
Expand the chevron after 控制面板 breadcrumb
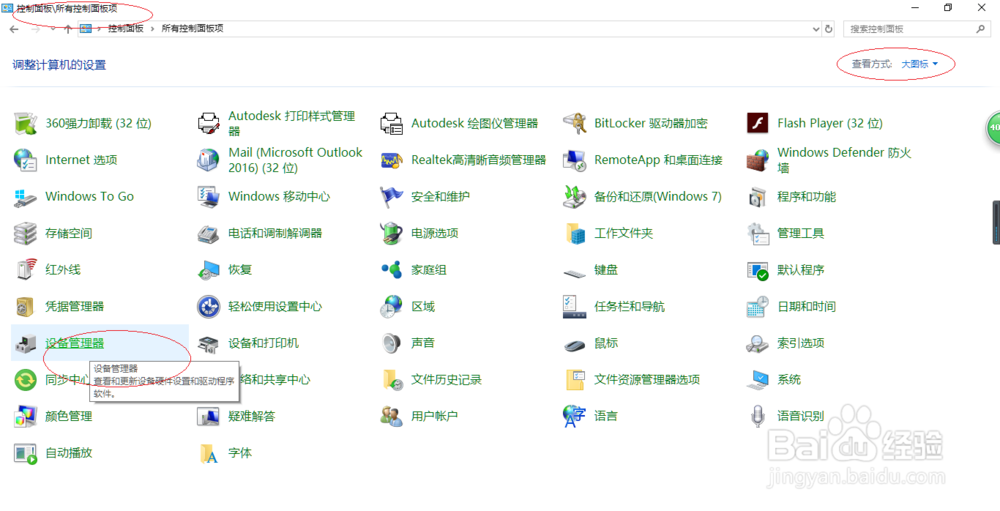pyautogui.click(x=152, y=29)
